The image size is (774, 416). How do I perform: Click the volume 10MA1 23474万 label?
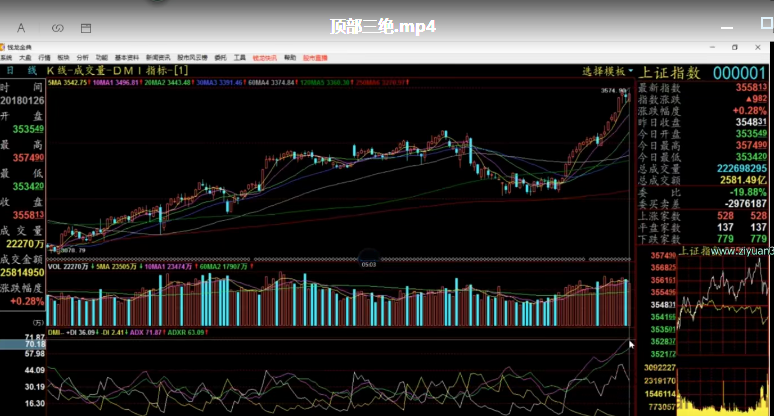click(x=168, y=266)
